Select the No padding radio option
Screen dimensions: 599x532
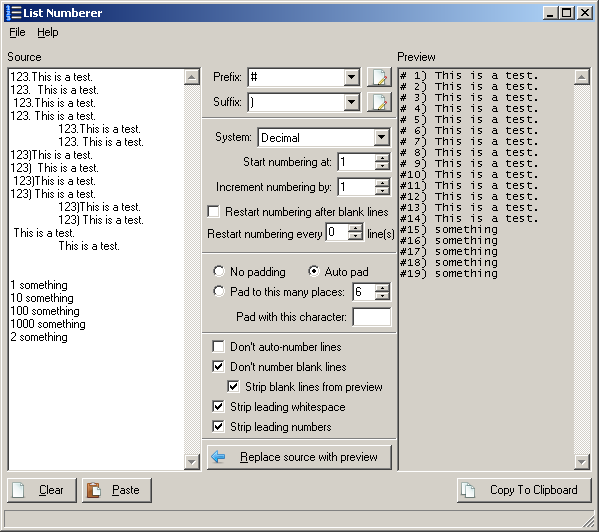[219, 272]
